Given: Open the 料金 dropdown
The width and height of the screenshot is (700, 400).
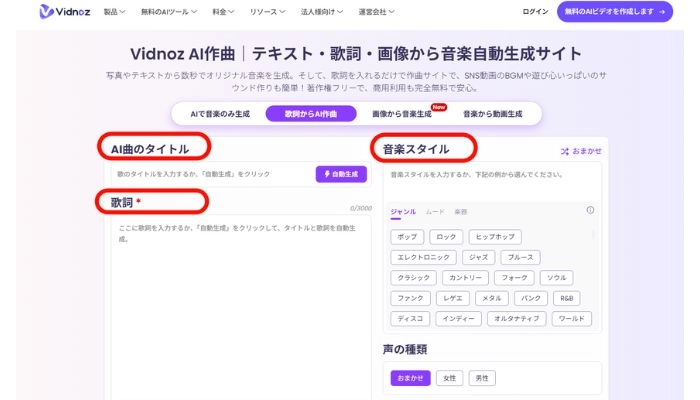Looking at the screenshot, I should tap(223, 12).
